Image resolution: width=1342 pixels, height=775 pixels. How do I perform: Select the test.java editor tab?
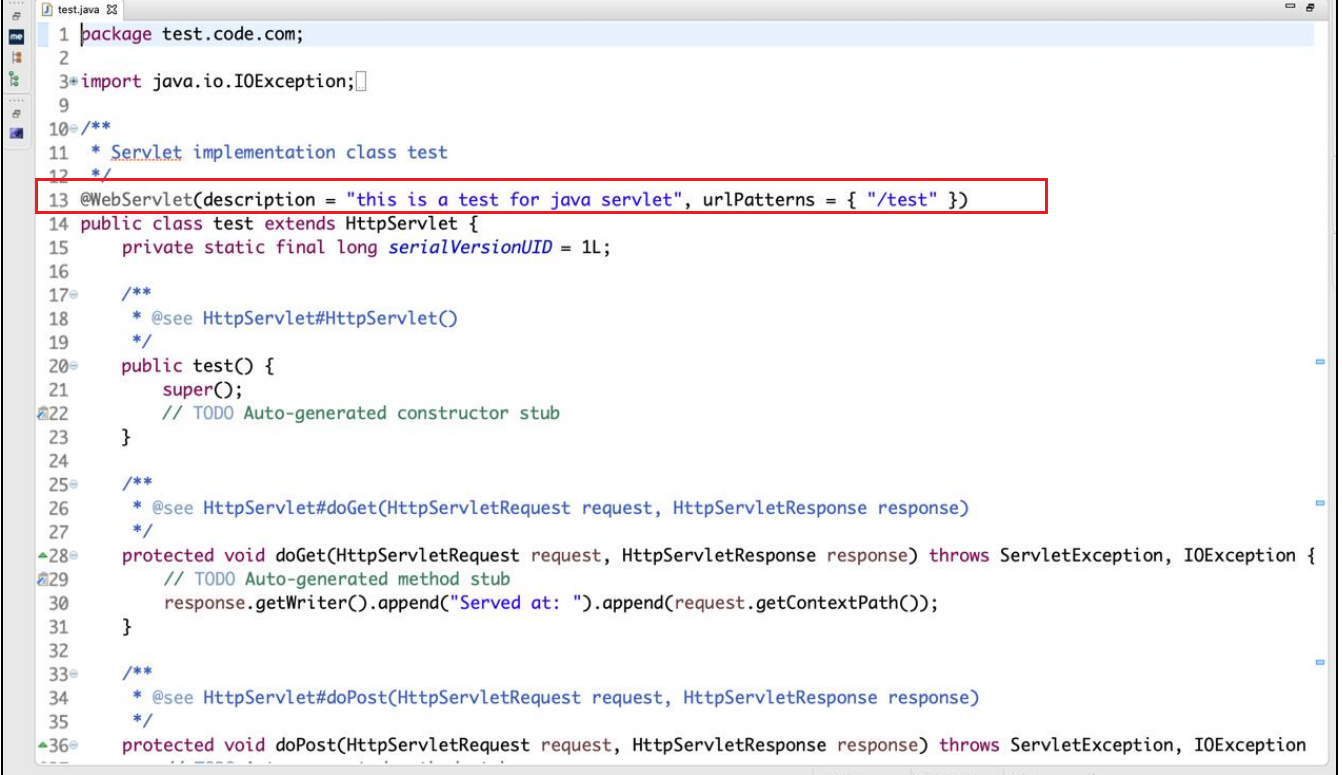coord(80,9)
